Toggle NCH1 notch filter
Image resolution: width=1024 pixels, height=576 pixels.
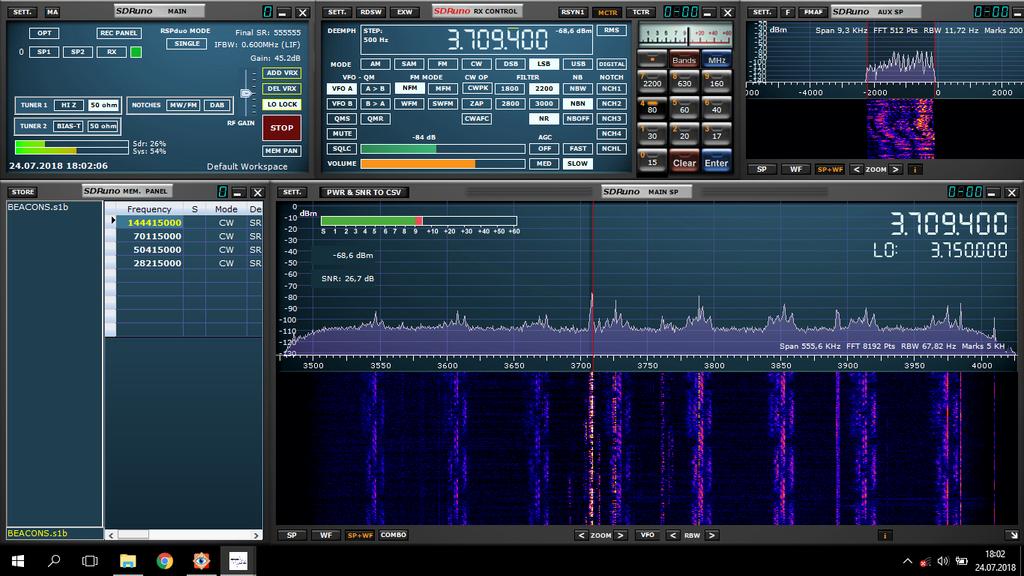(611, 88)
